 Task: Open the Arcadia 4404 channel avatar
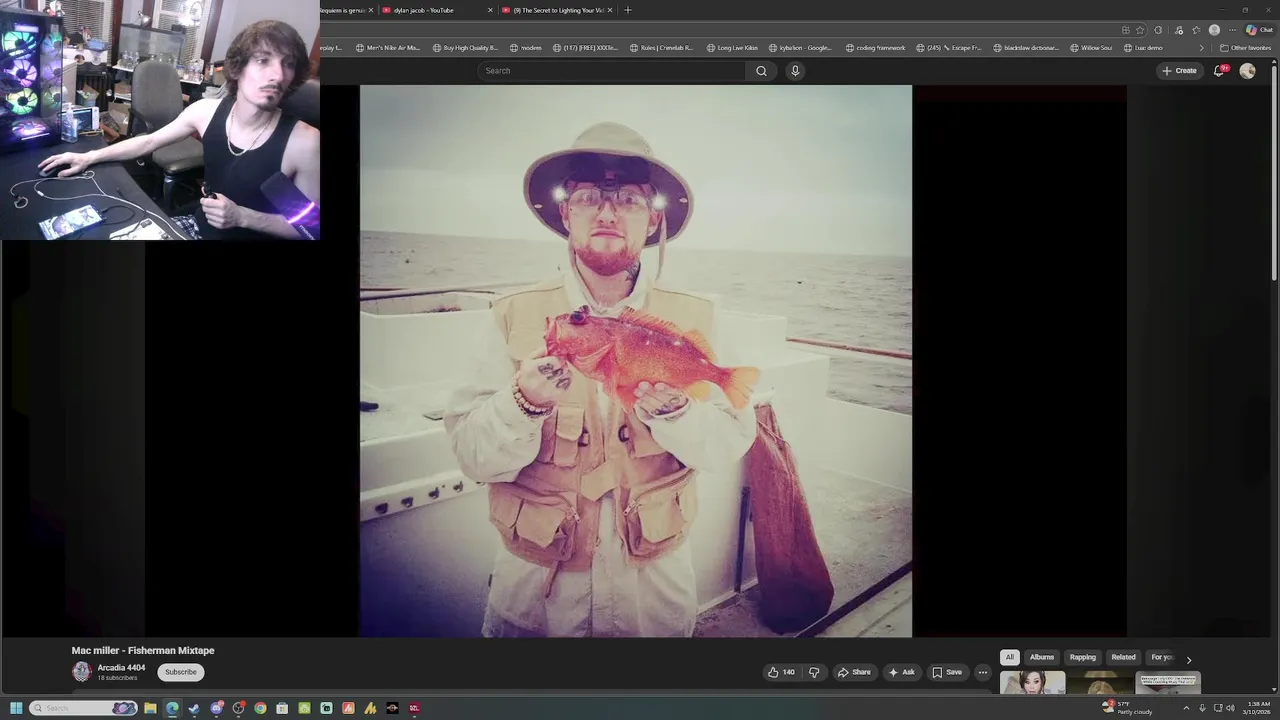pos(82,672)
